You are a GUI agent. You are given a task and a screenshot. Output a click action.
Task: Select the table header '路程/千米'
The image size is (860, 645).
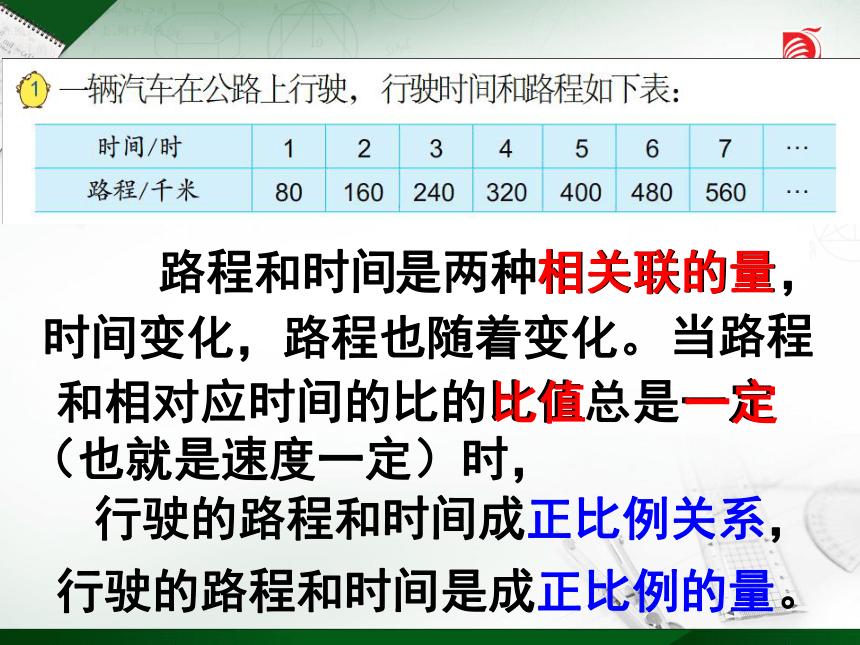click(143, 190)
